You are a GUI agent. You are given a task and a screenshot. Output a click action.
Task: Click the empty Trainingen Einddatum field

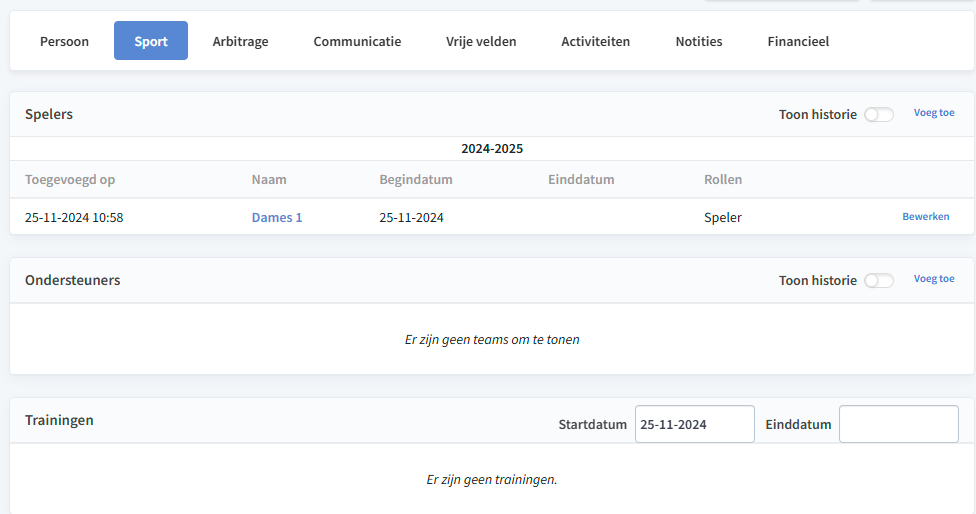[x=899, y=424]
